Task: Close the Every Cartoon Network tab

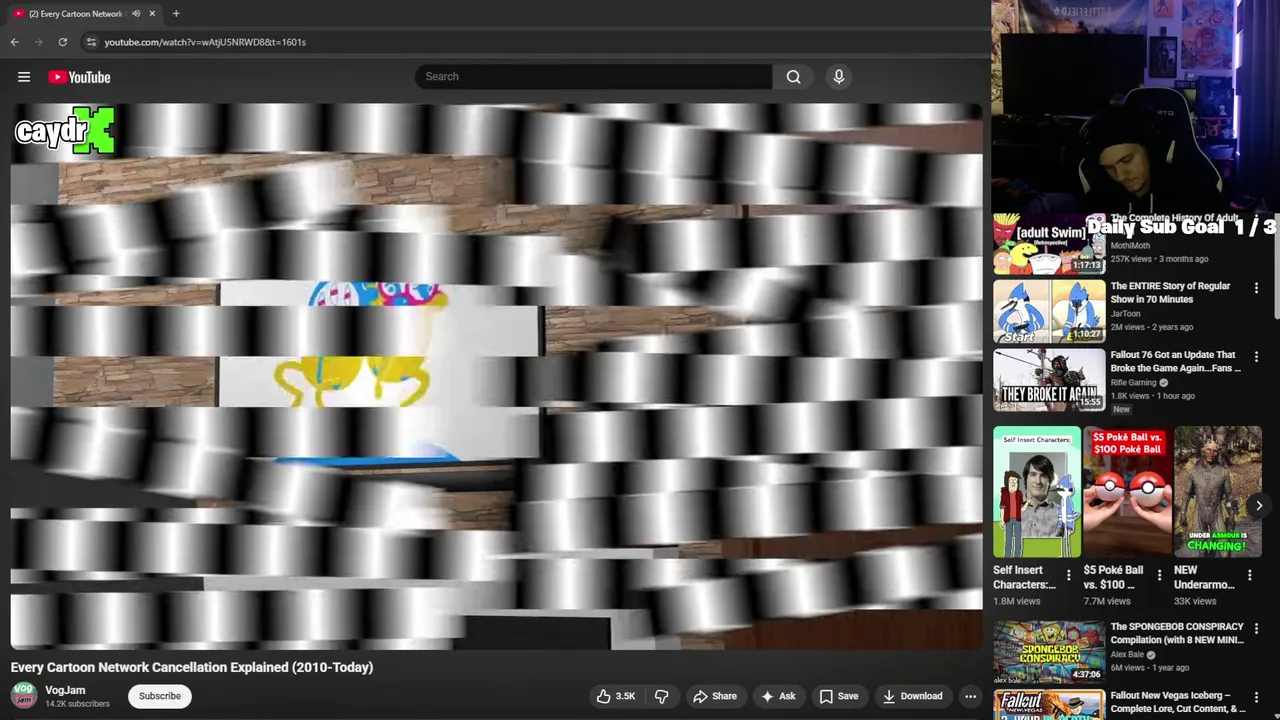Action: point(152,13)
